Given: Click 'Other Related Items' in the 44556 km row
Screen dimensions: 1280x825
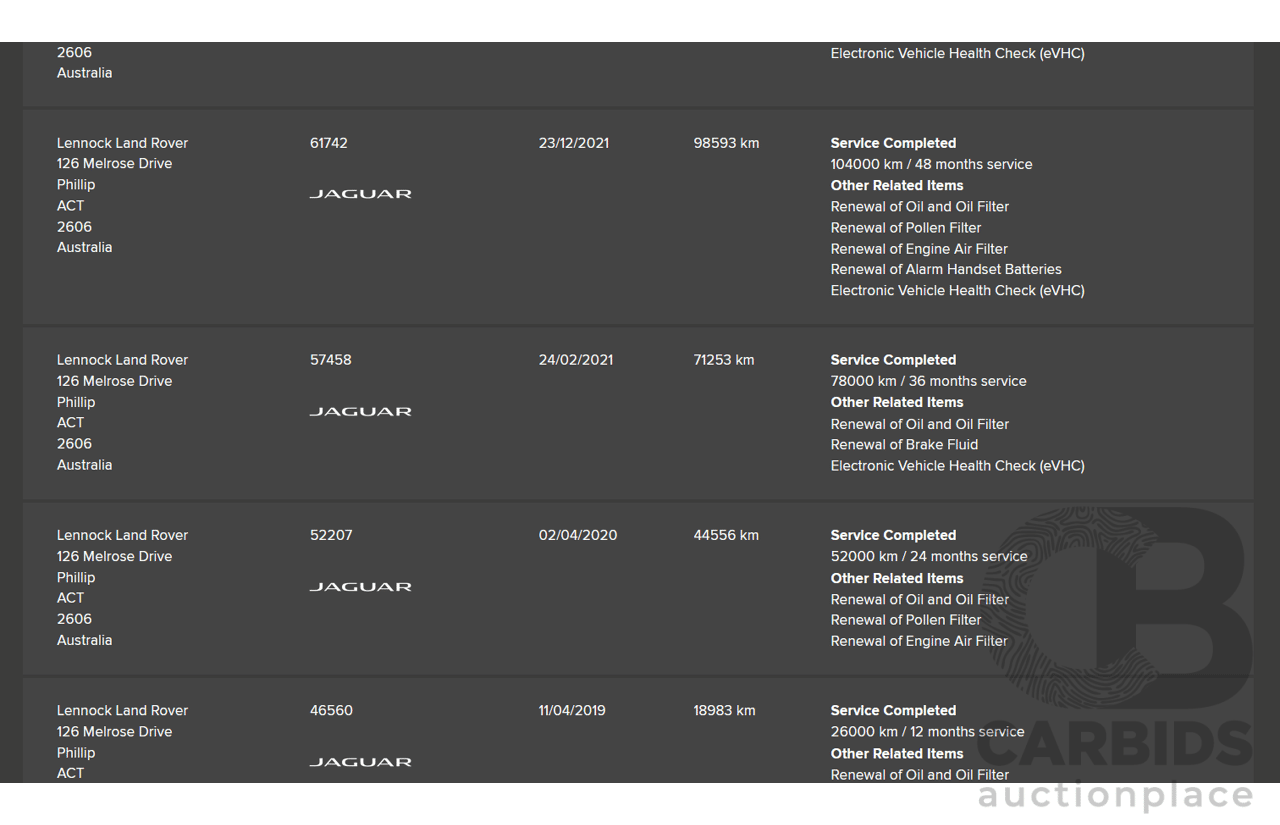Looking at the screenshot, I should 897,578.
